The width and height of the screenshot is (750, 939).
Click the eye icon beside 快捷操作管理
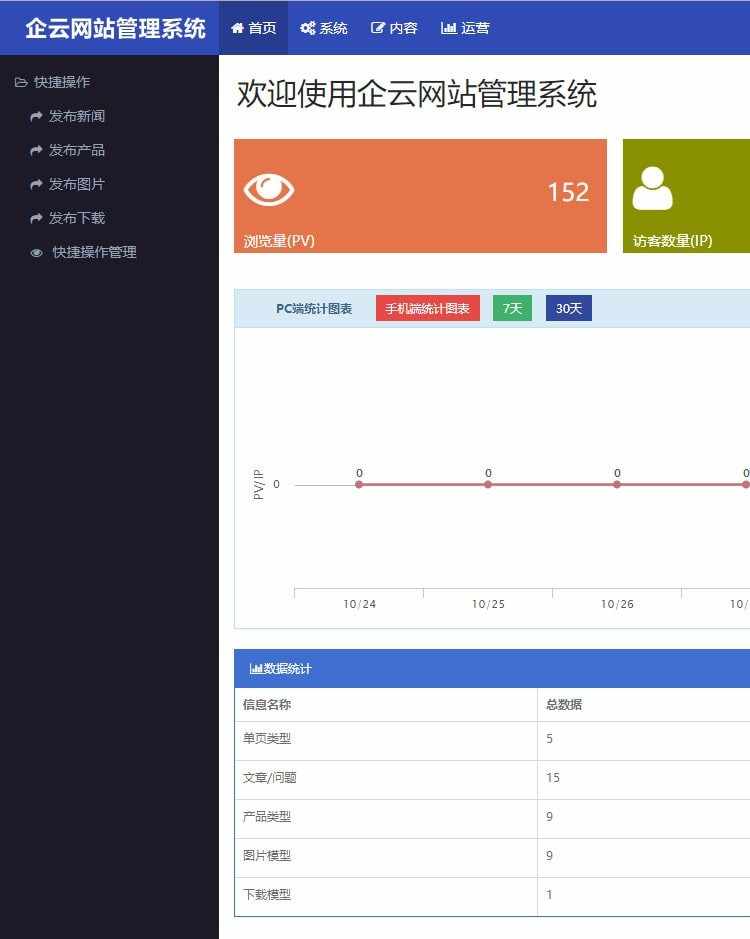37,253
